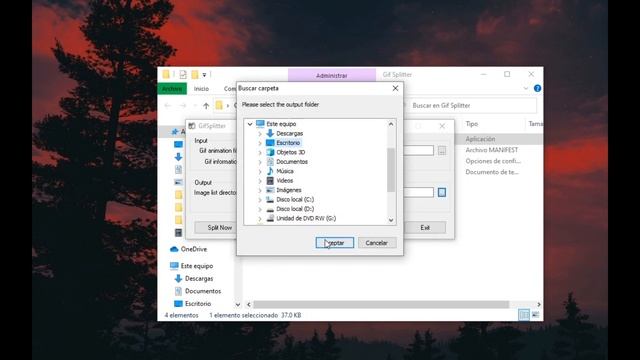640x360 pixels.
Task: Expand the Disco local (D:) node
Action: point(260,209)
